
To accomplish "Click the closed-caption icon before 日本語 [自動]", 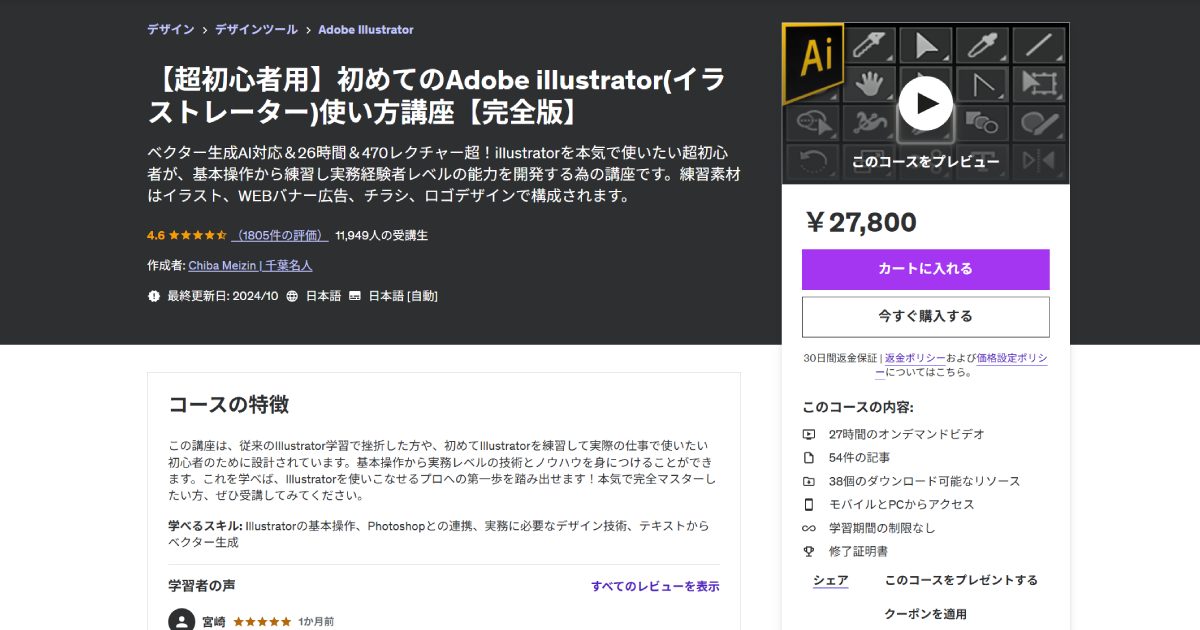I will coord(355,296).
